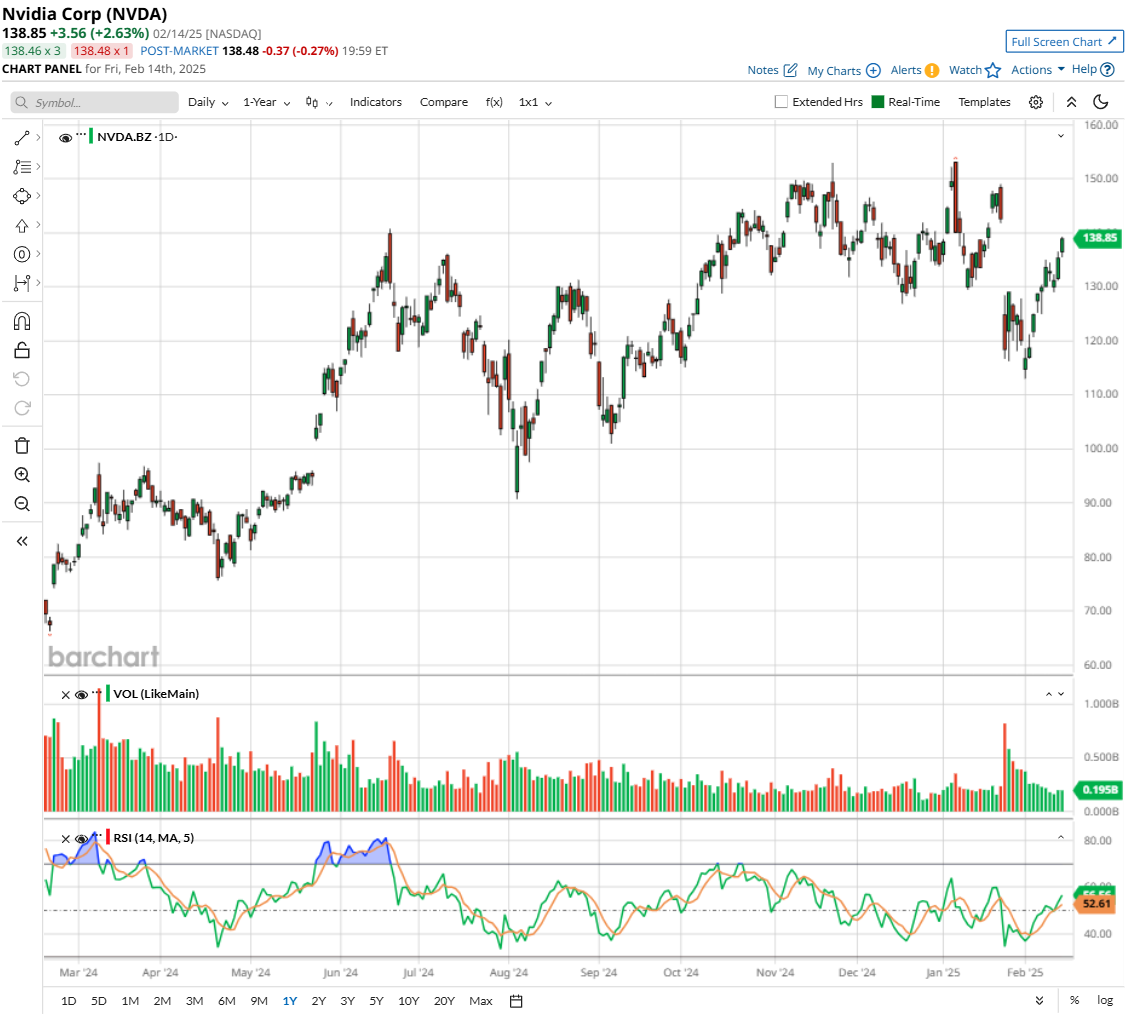
Task: Click the 0.195B volume value label
Action: click(x=1098, y=790)
